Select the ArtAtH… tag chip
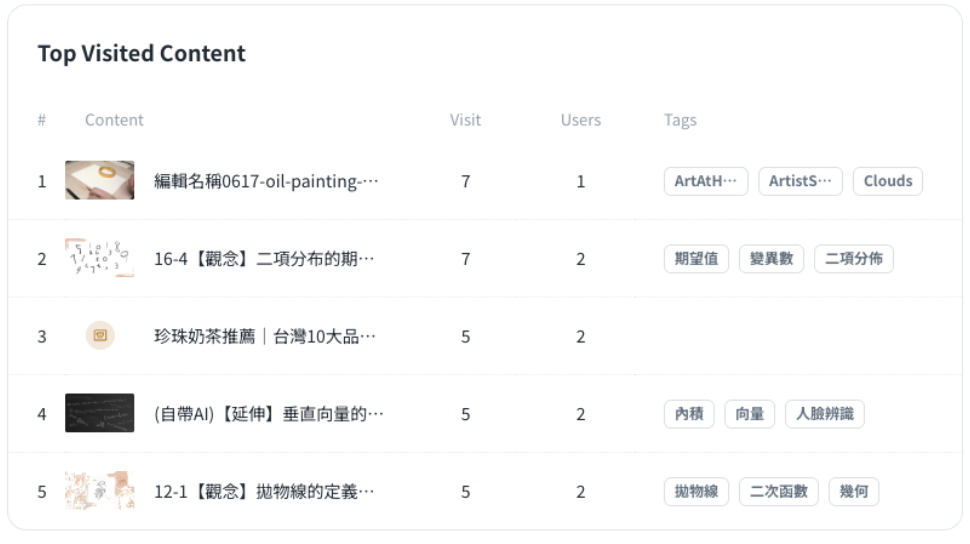 705,181
